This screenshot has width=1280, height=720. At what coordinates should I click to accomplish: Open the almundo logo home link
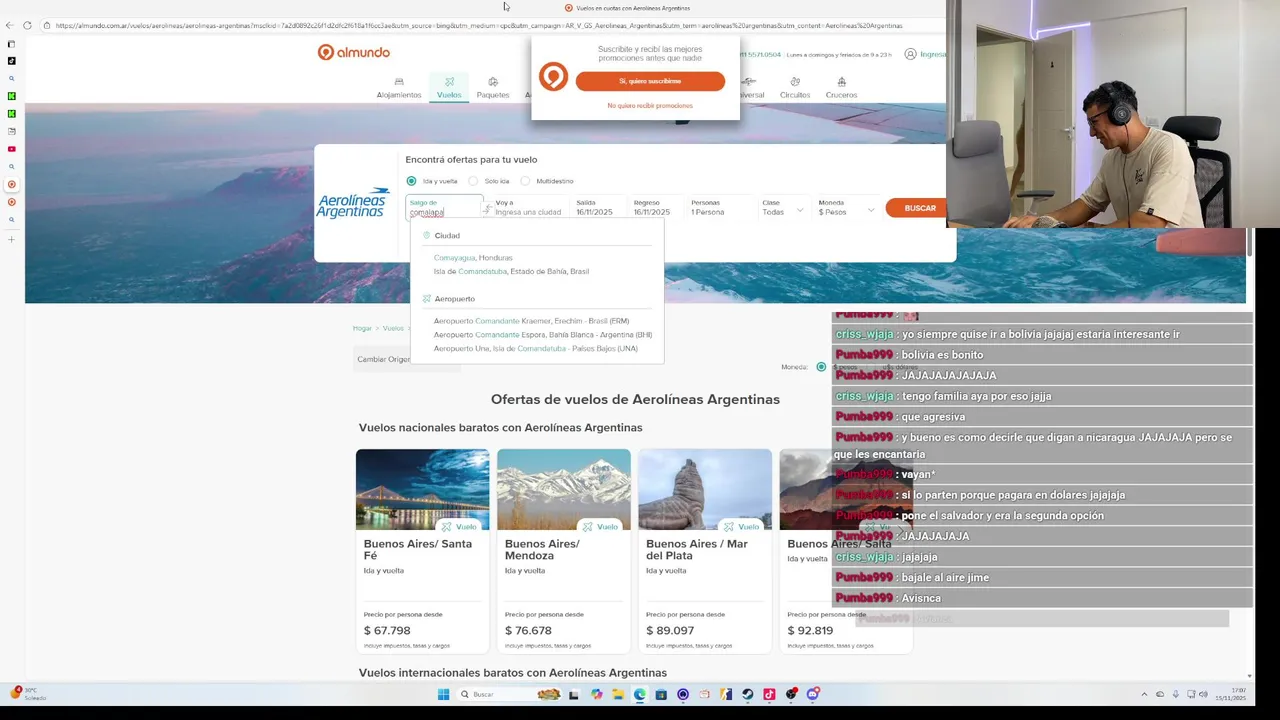(x=354, y=52)
